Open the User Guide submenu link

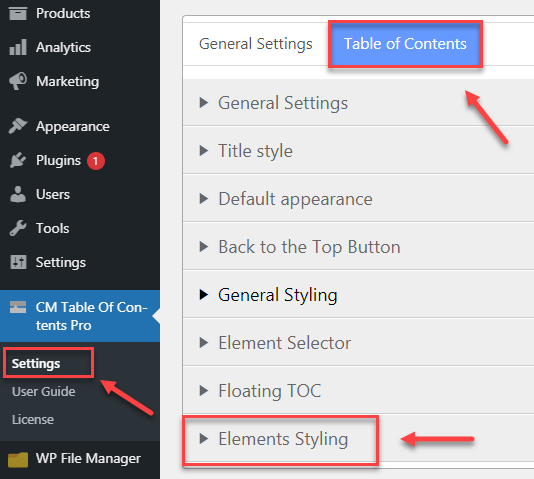[44, 392]
